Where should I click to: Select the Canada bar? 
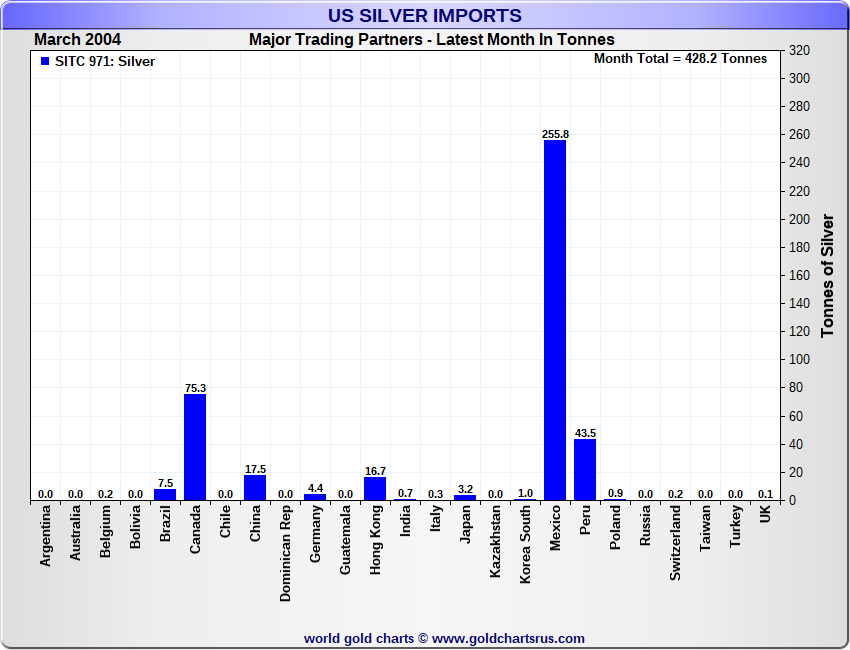(195, 447)
